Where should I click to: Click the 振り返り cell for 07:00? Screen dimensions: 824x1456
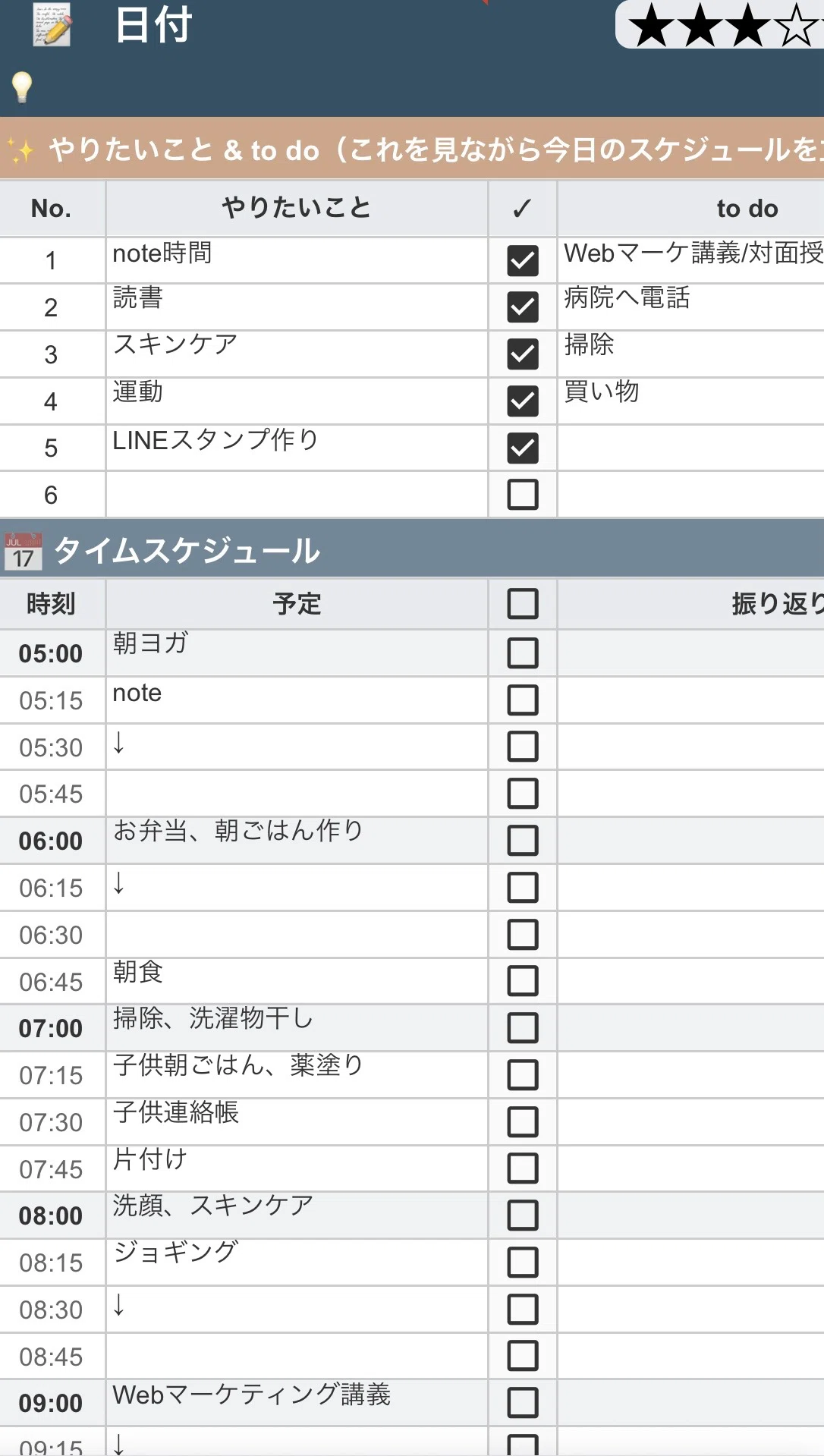click(691, 1028)
